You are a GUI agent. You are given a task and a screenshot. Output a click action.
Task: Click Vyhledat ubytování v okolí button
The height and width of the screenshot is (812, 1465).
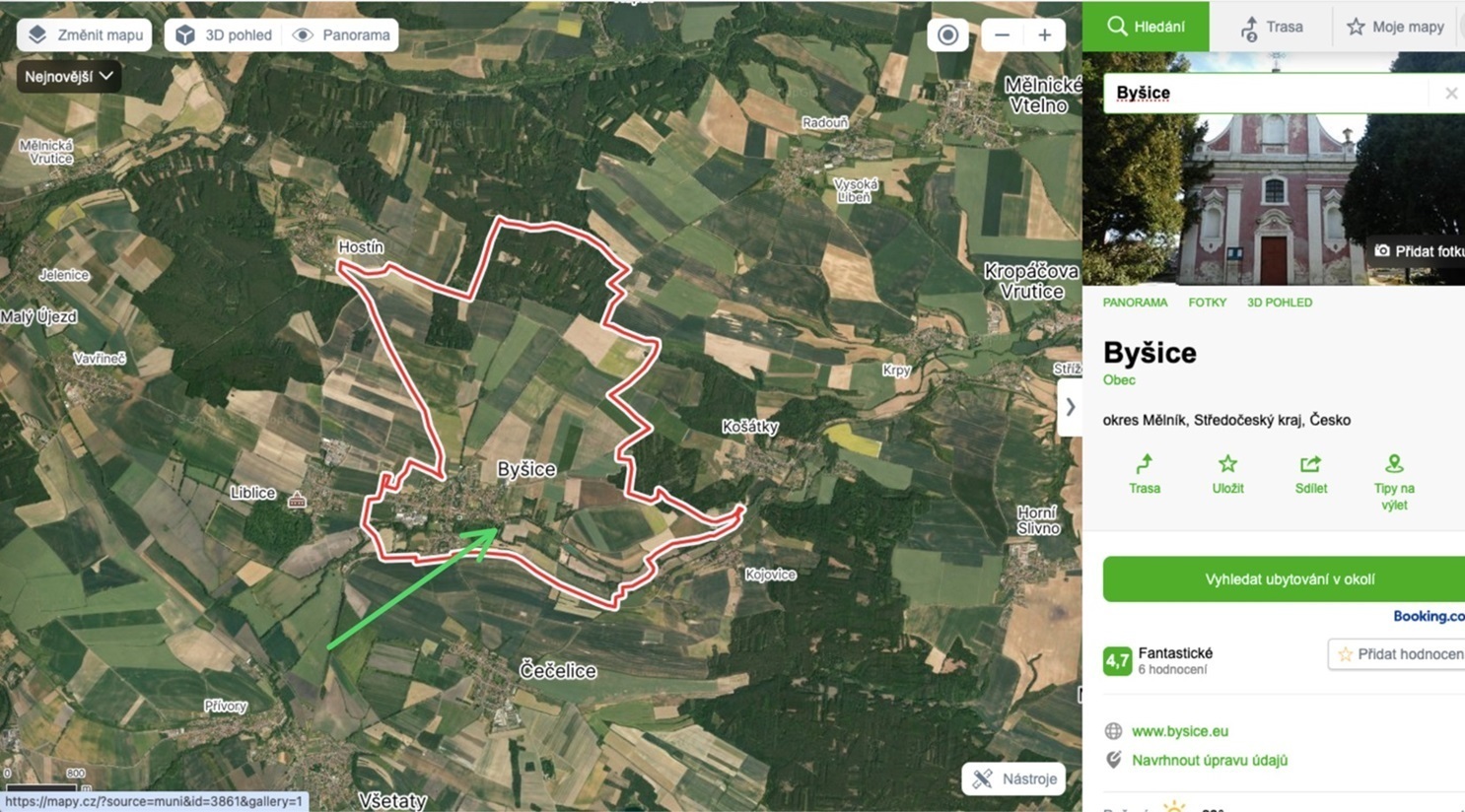(1284, 579)
